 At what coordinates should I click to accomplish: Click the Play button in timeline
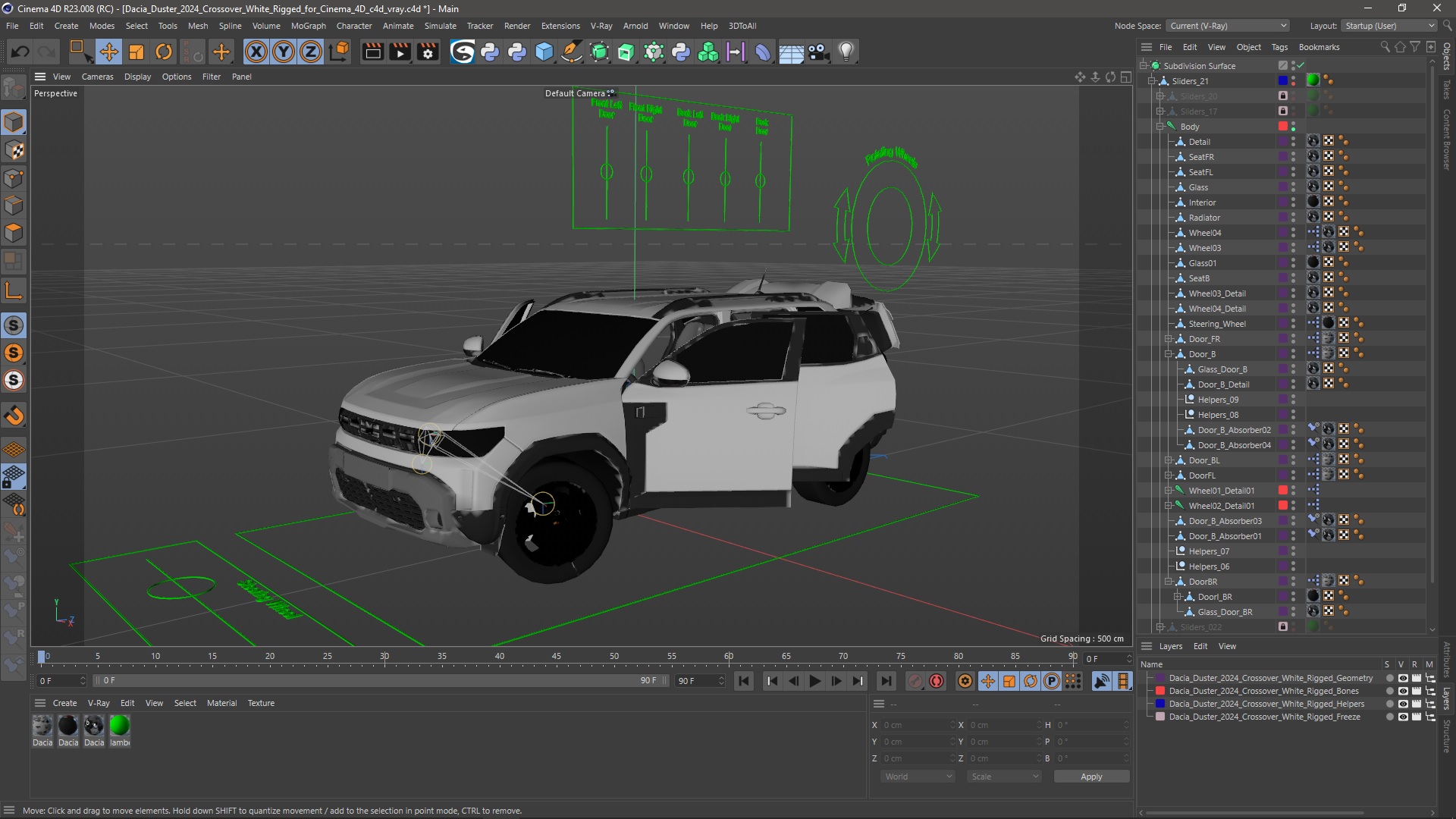[814, 681]
